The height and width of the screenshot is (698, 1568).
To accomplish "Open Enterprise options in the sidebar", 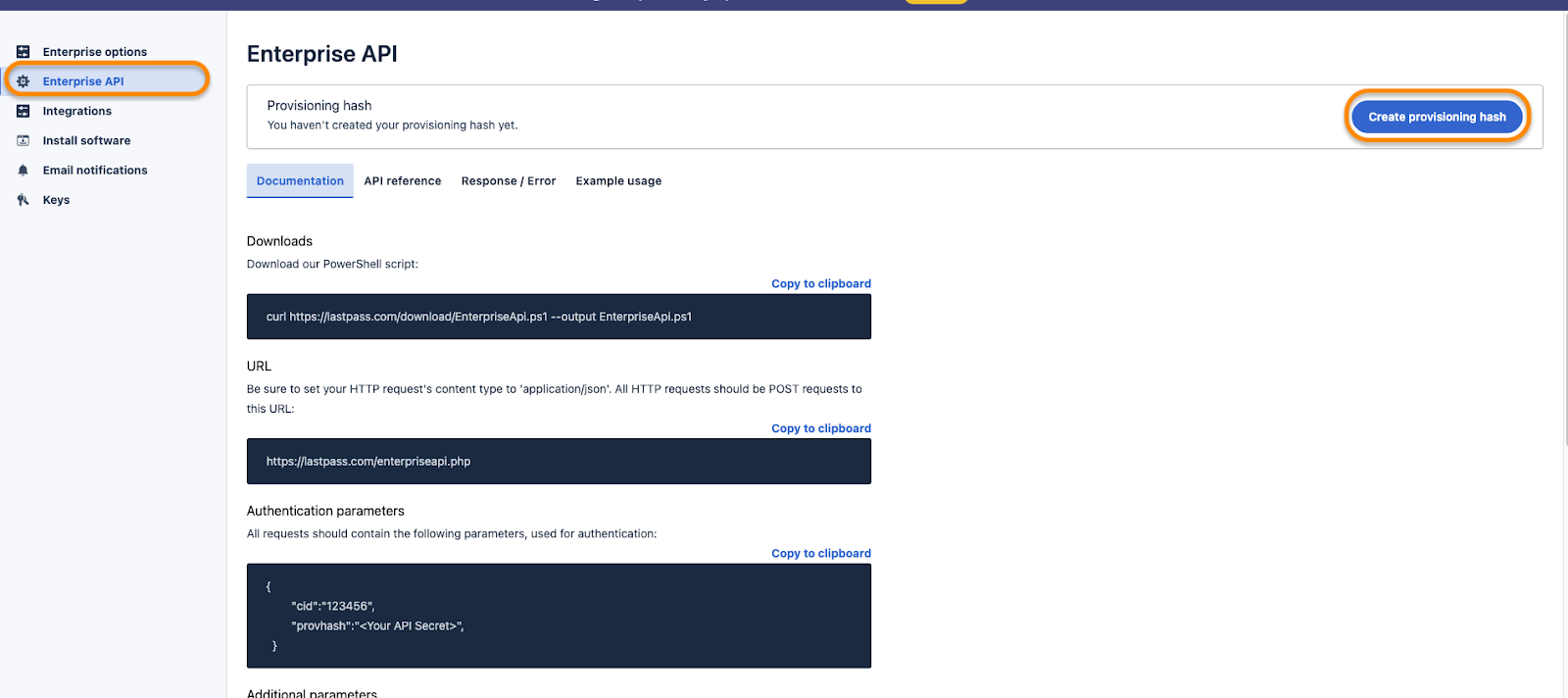I will 94,52.
